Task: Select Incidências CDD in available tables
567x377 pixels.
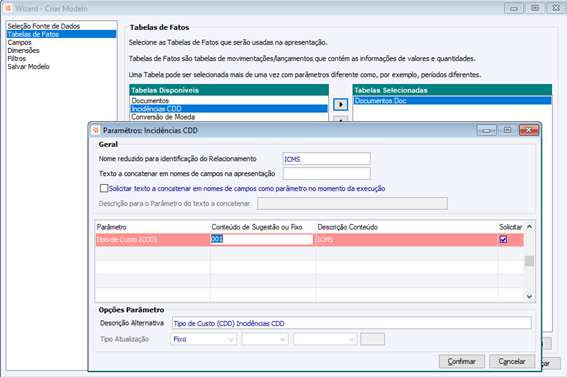Action: point(229,109)
